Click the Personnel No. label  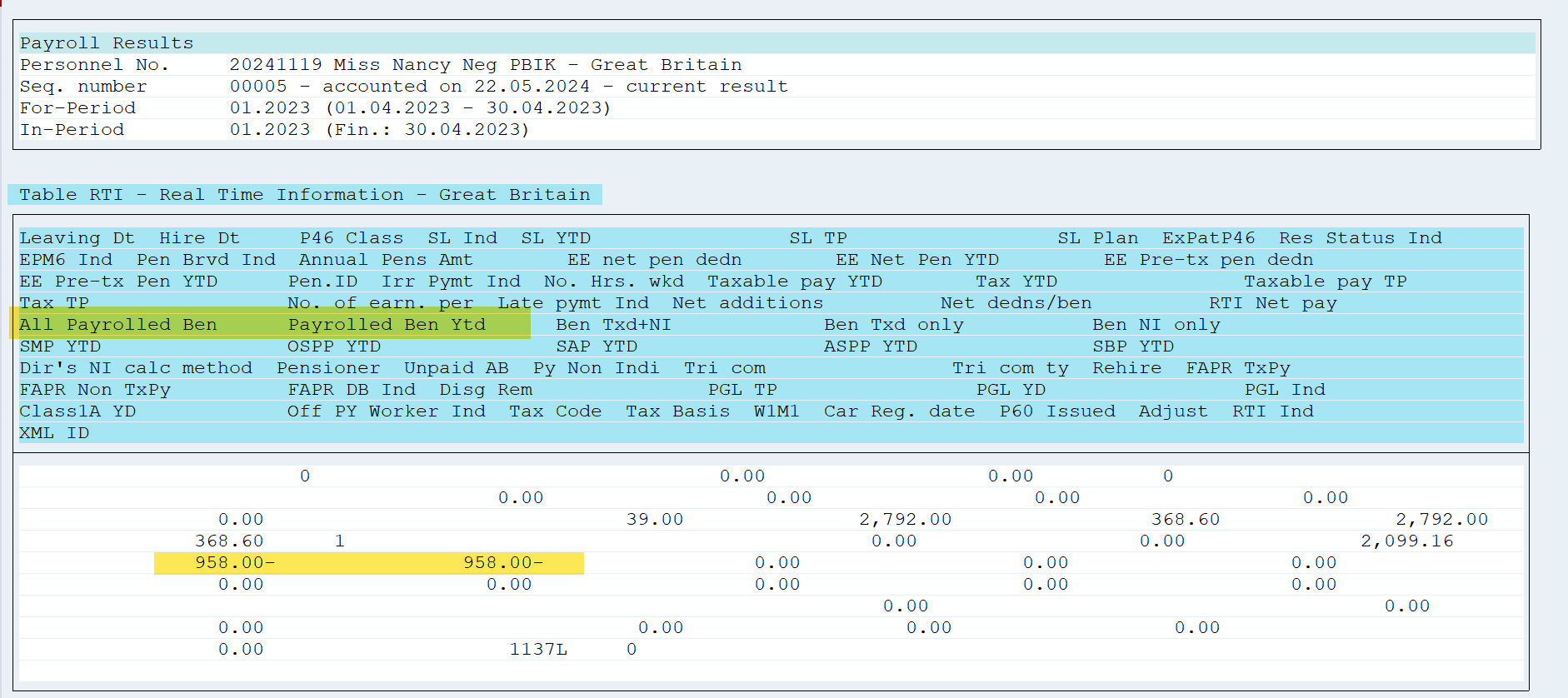coord(95,65)
